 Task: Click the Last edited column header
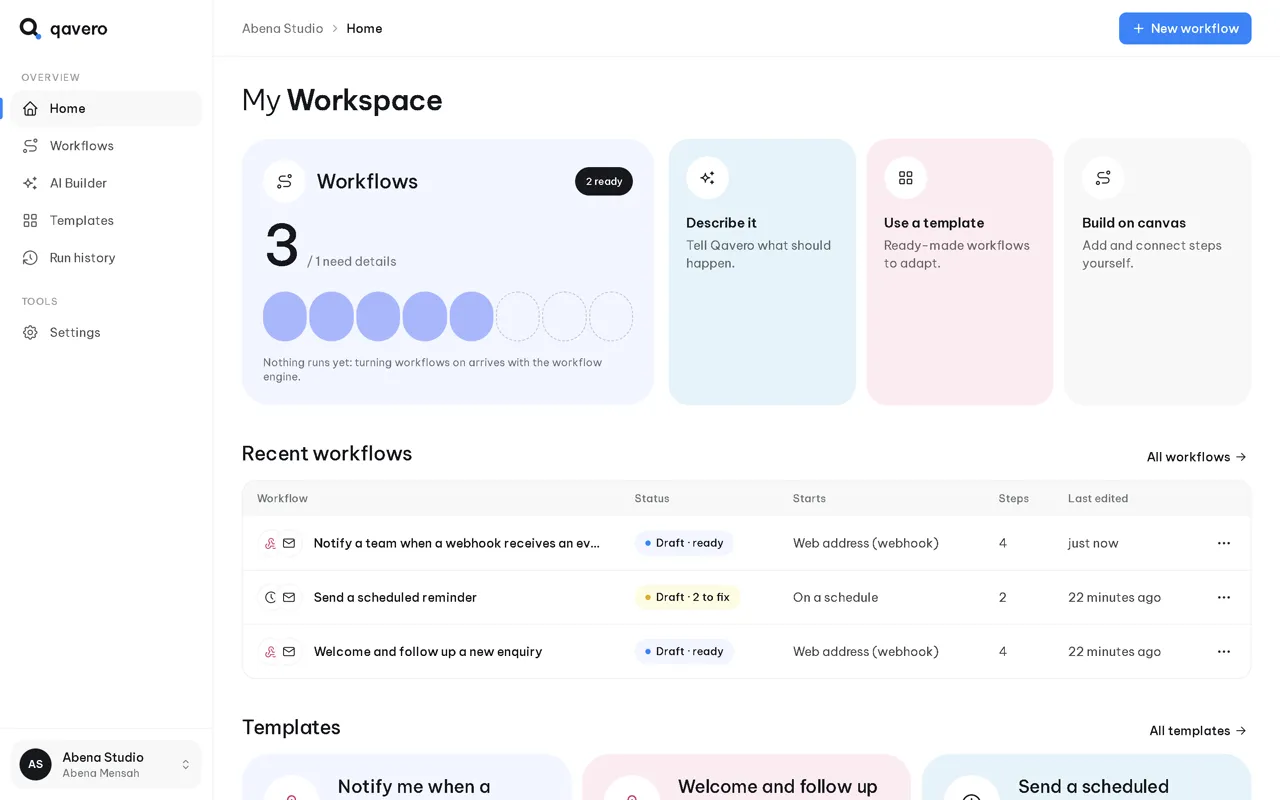pos(1098,498)
